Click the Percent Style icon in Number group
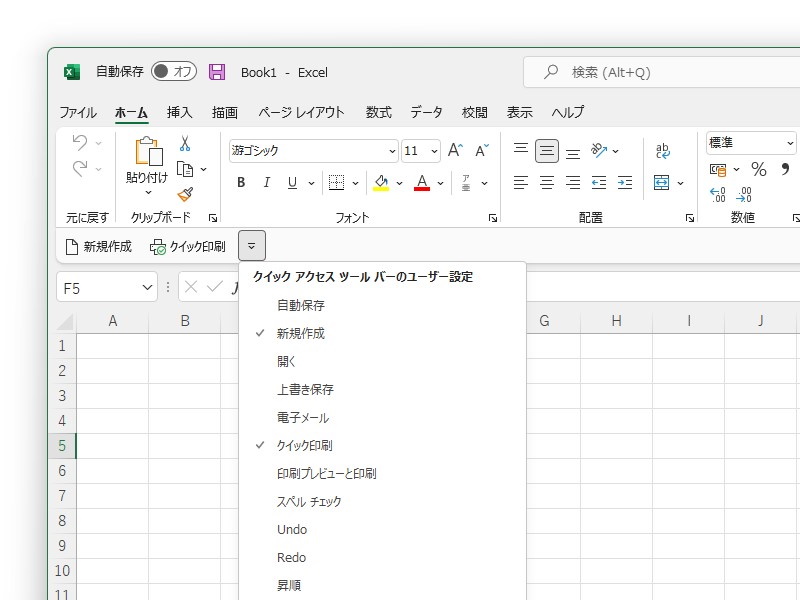The width and height of the screenshot is (800, 600). [758, 167]
